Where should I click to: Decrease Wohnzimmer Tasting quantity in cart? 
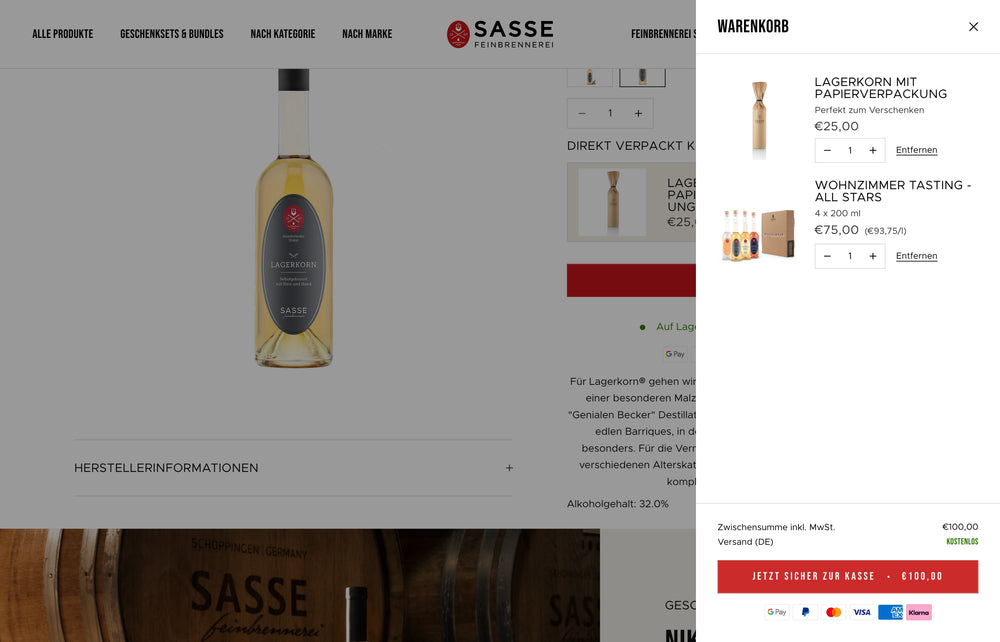[827, 256]
